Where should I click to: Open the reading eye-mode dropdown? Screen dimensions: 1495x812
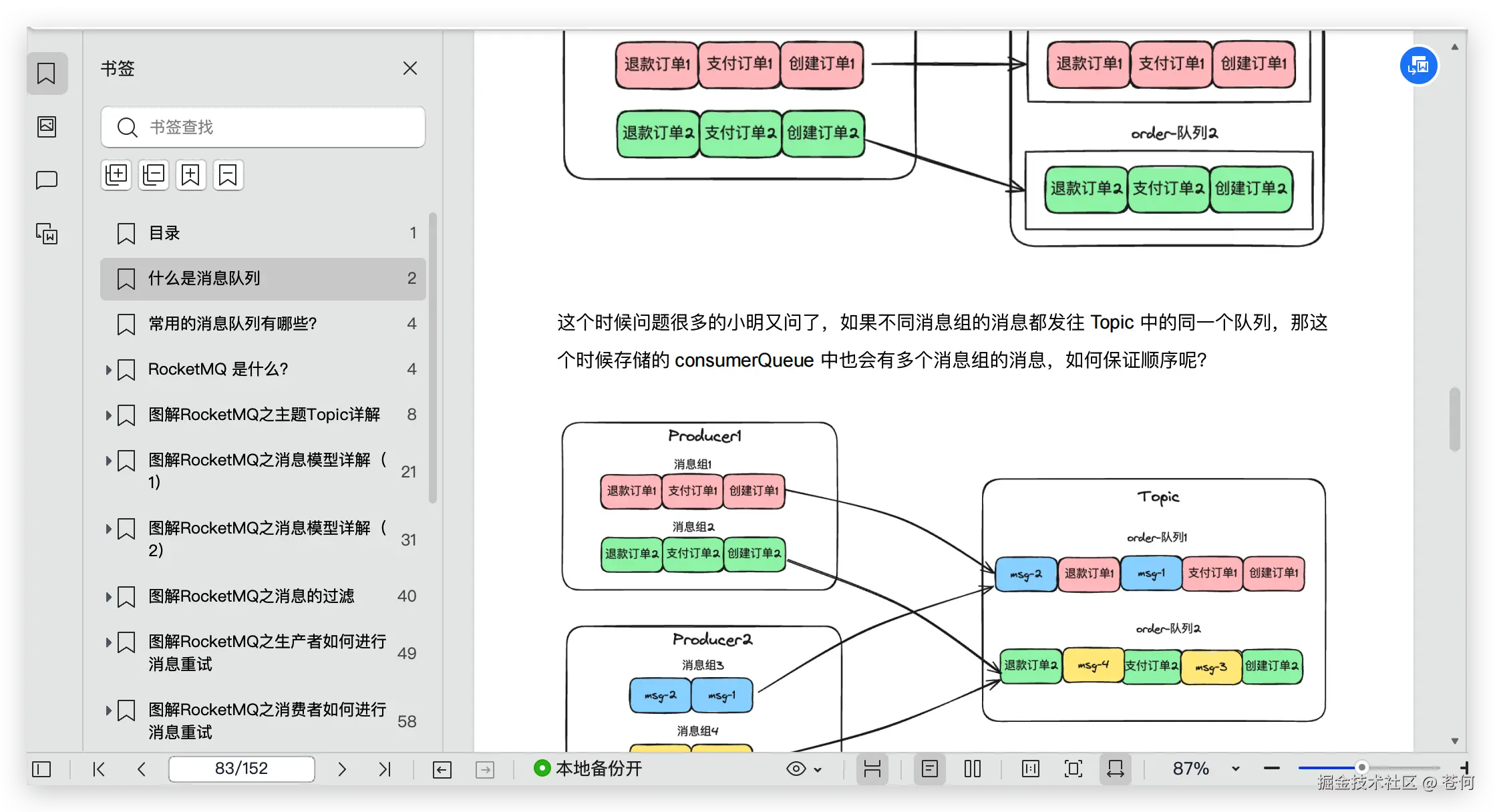(x=805, y=769)
